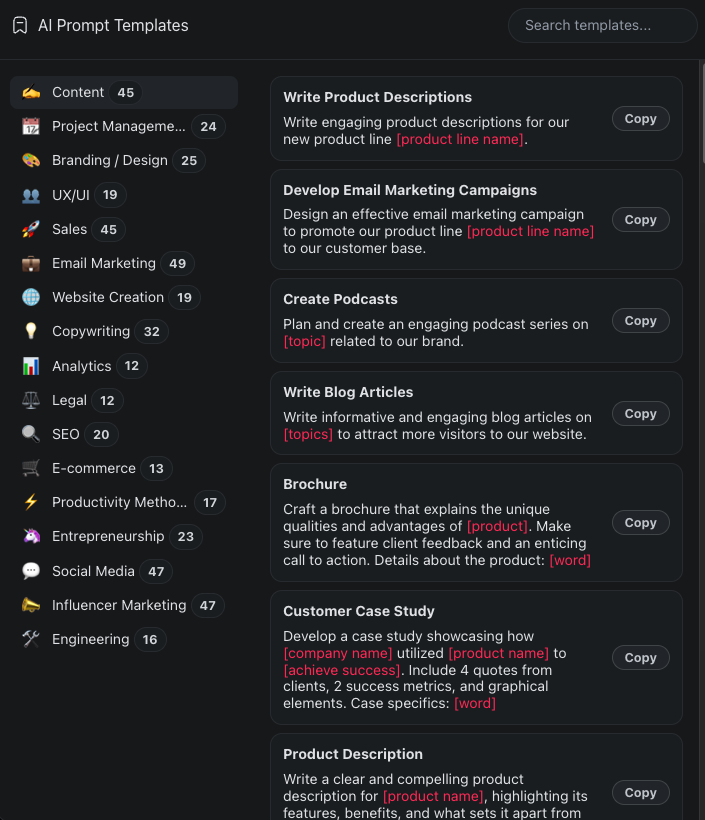Select the Entrepreneurship unicorn icon

[31, 537]
